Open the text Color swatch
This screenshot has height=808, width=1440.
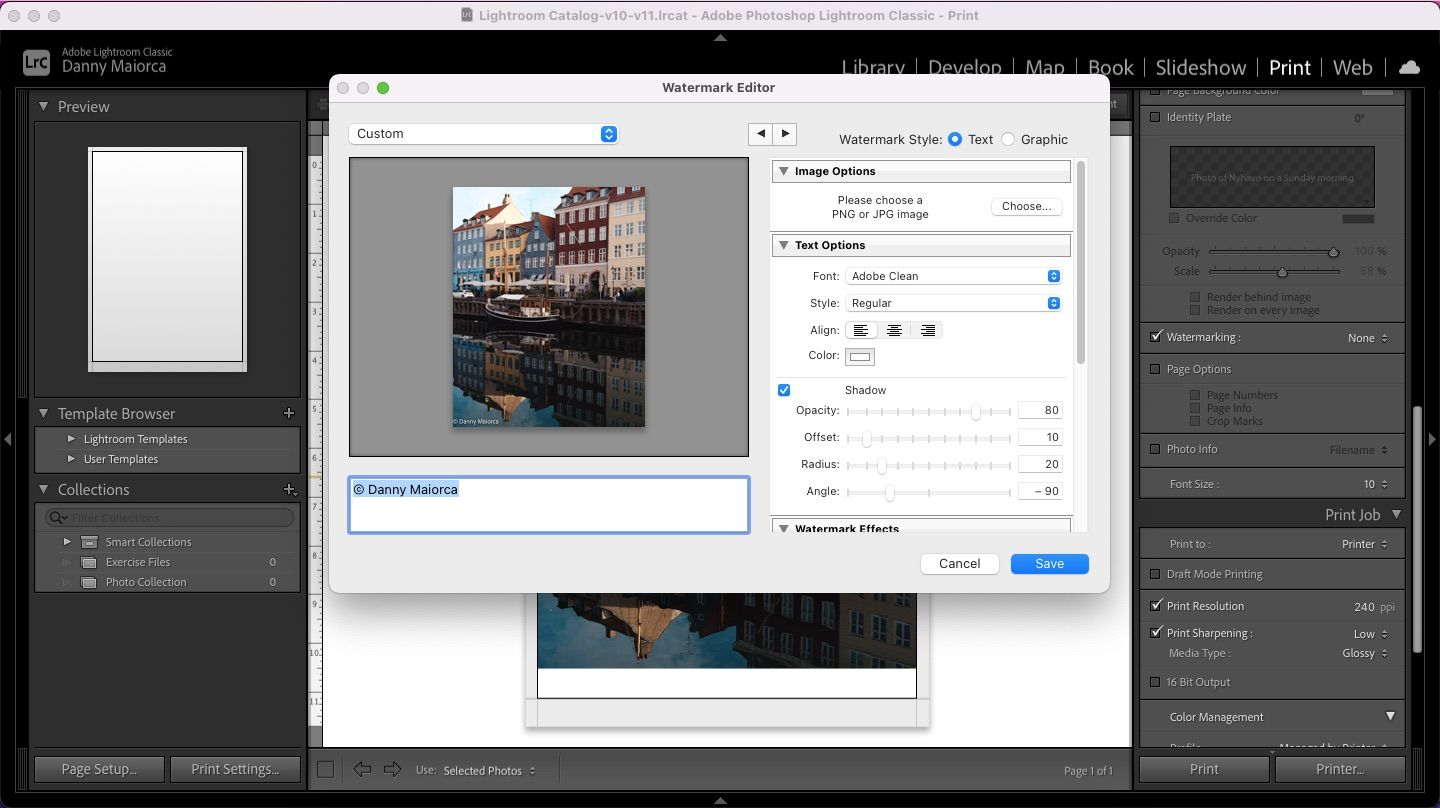click(x=860, y=356)
